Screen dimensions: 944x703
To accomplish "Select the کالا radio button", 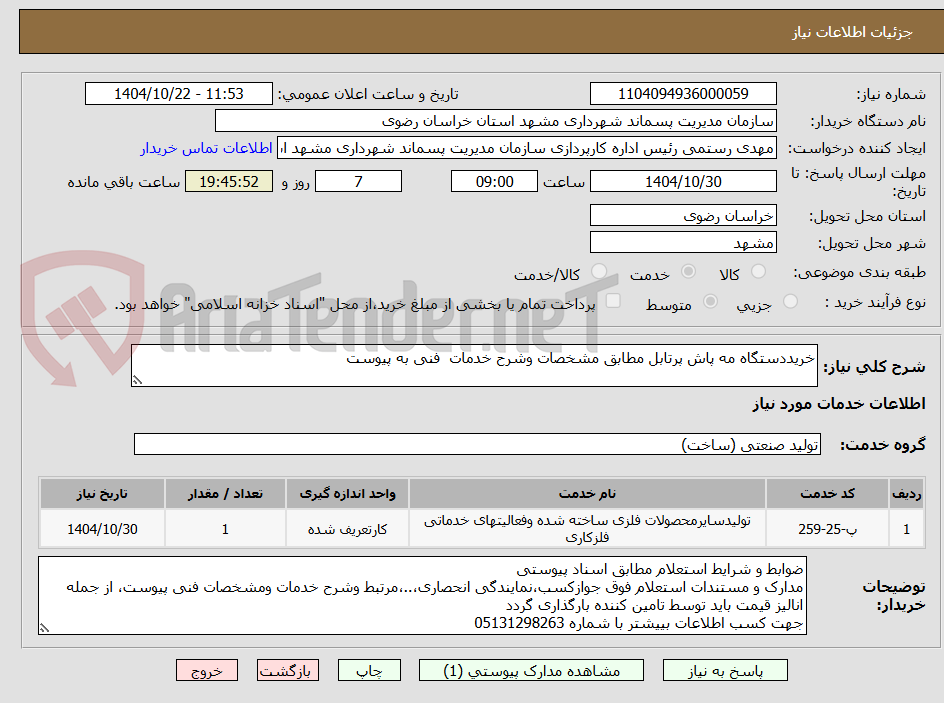I will [759, 270].
